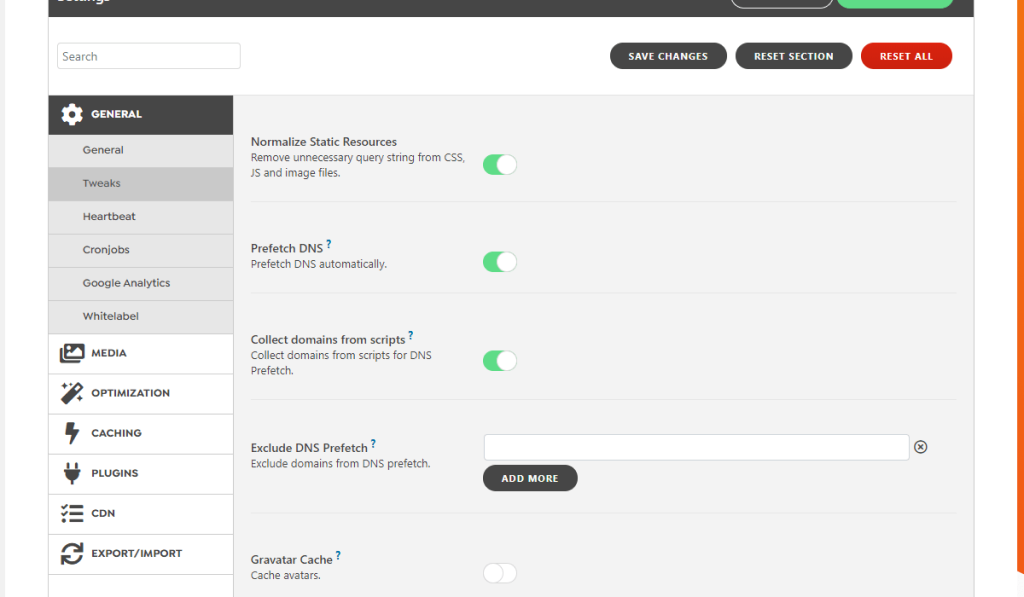Click the Exclude DNS Prefetch domain field

point(696,447)
